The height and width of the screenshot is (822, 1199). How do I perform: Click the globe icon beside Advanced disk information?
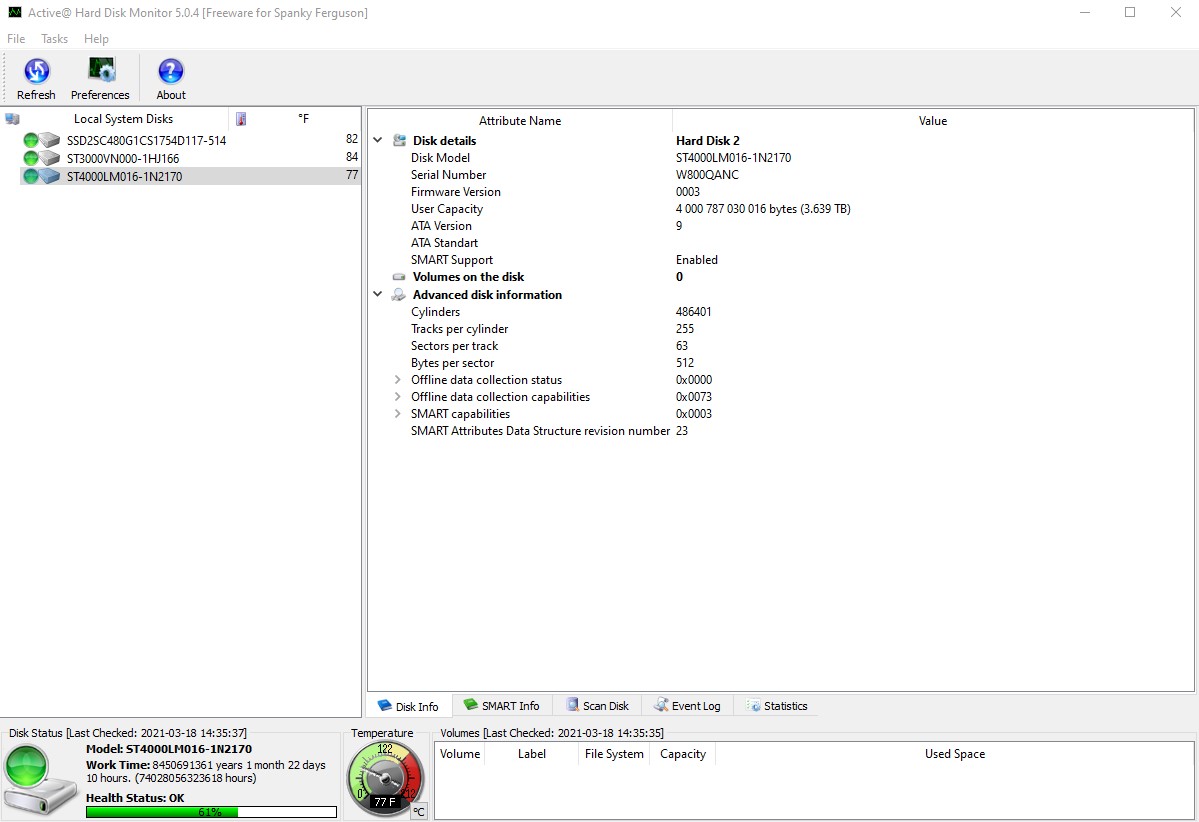pos(397,294)
